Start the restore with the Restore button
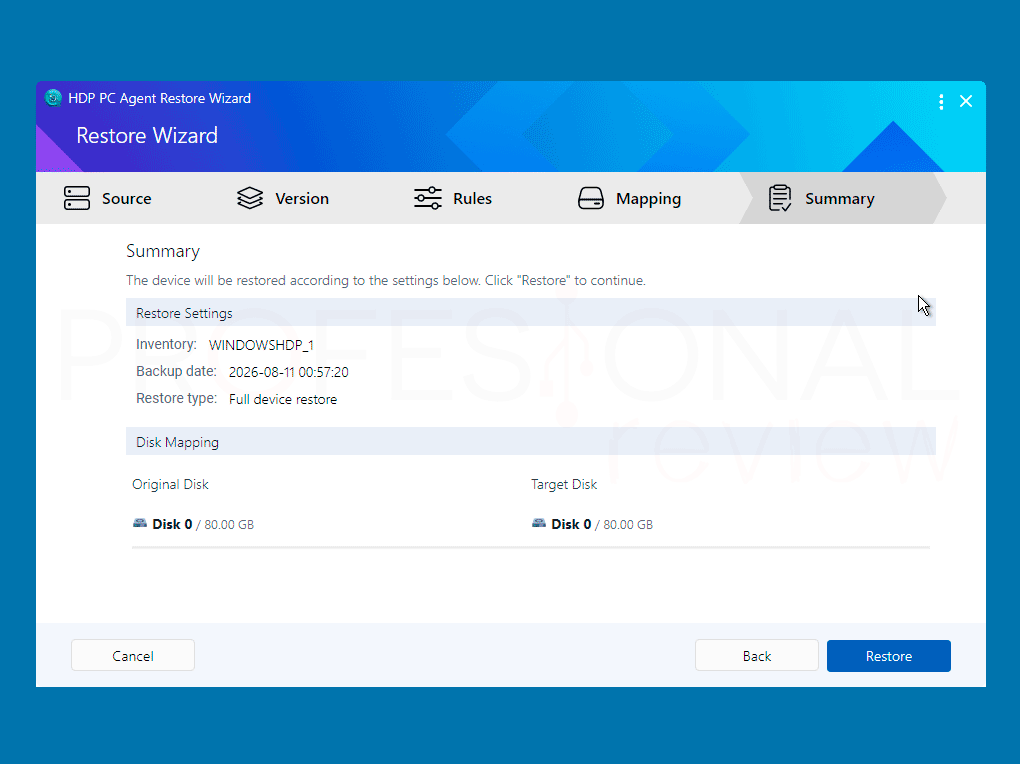The image size is (1020, 764). pyautogui.click(x=889, y=656)
